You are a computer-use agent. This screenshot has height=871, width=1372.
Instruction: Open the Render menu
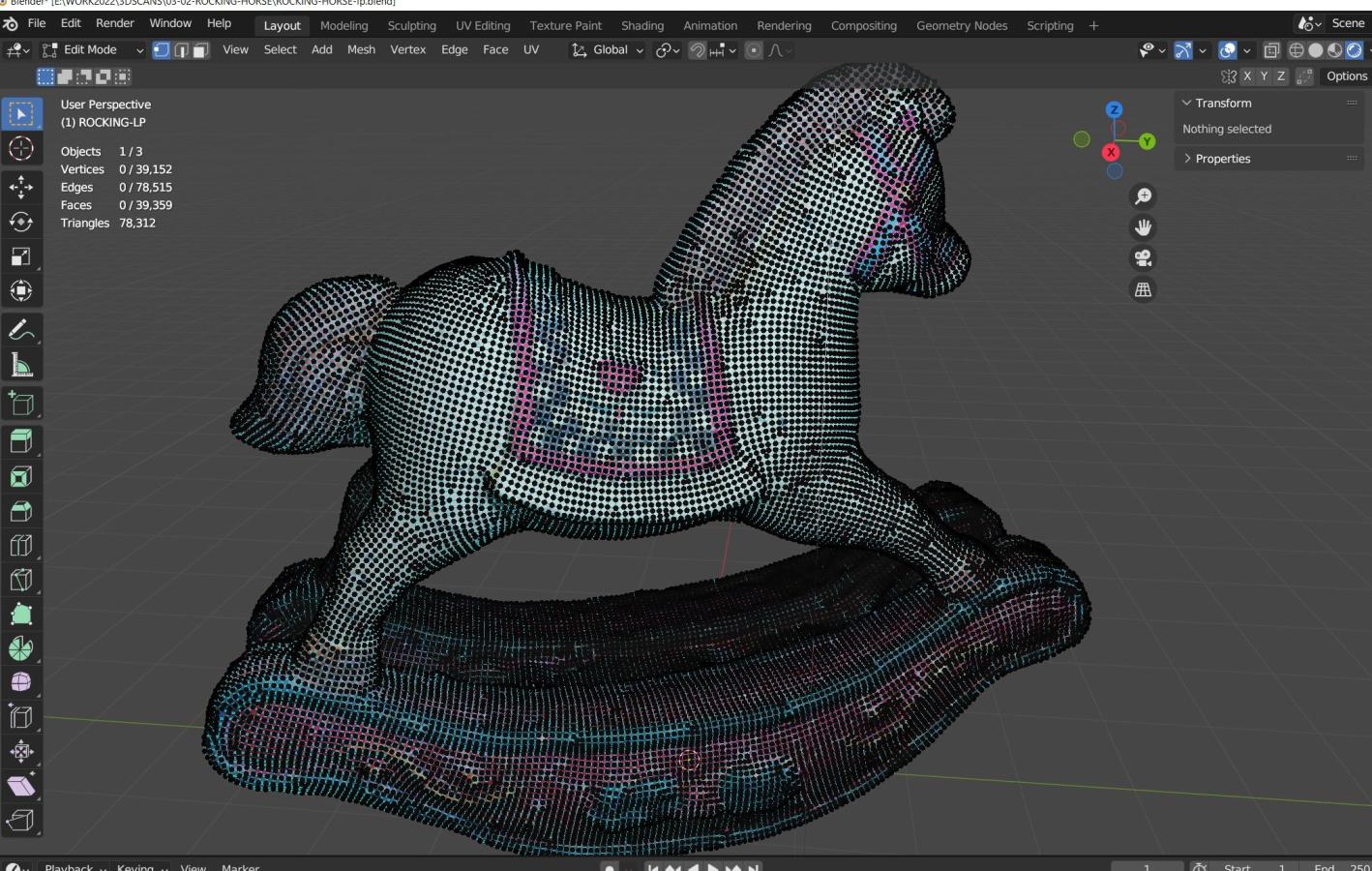(x=115, y=23)
